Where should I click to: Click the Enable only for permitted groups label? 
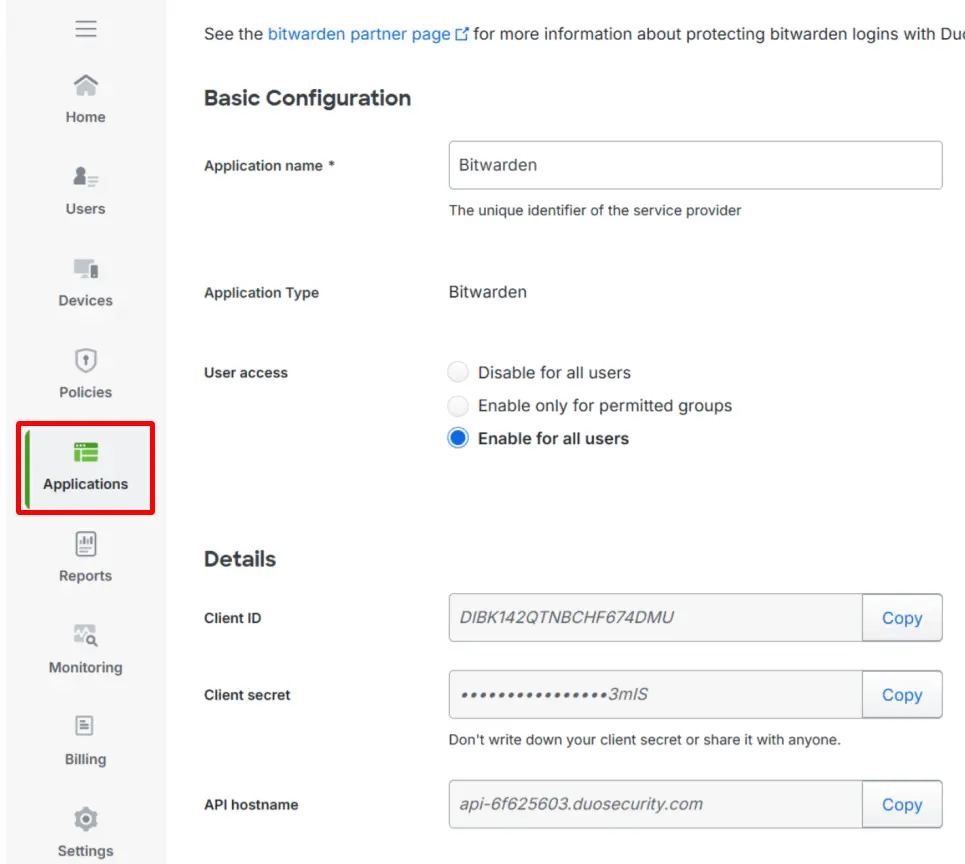coord(605,406)
